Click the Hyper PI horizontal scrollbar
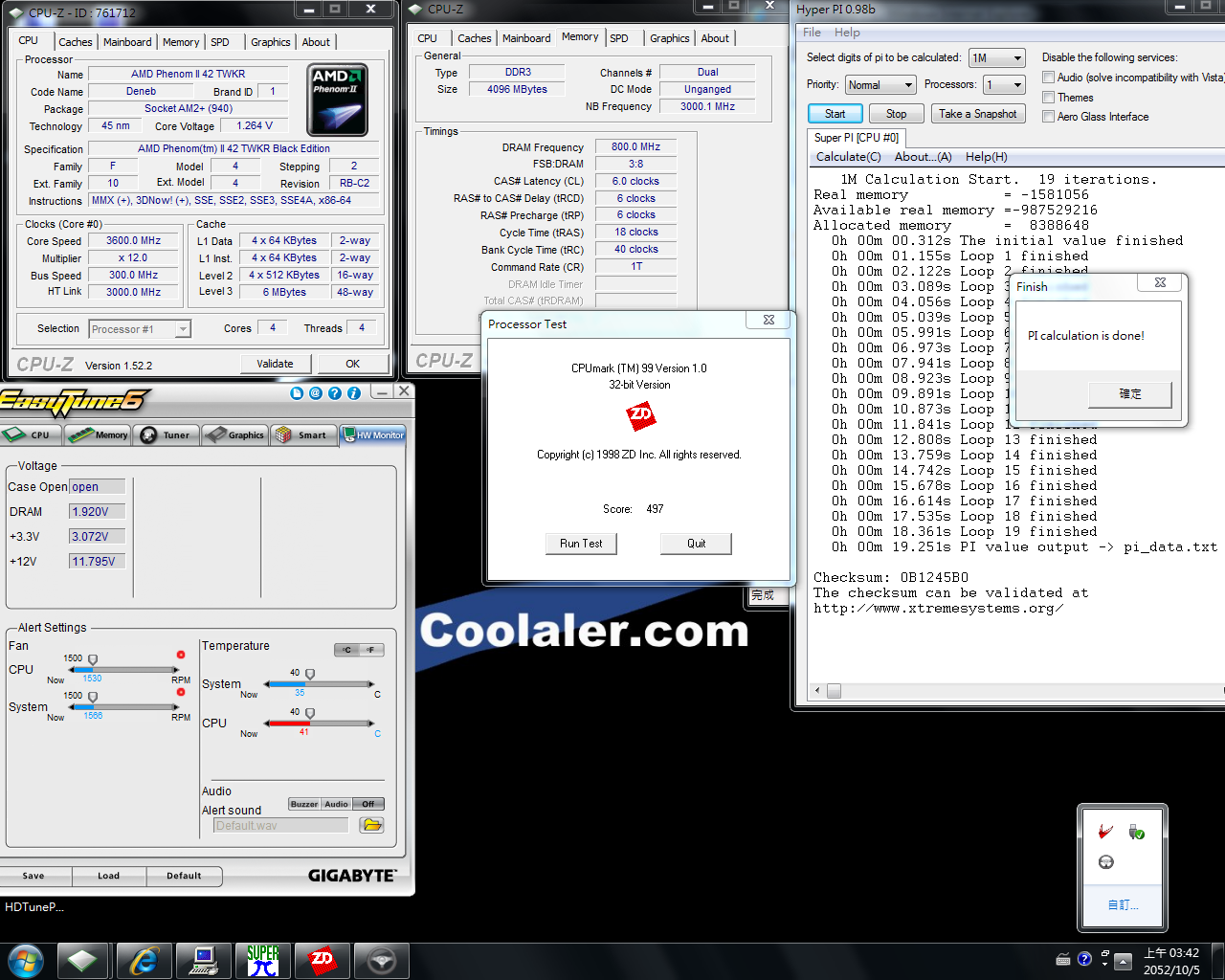Viewport: 1225px width, 980px height. click(833, 690)
